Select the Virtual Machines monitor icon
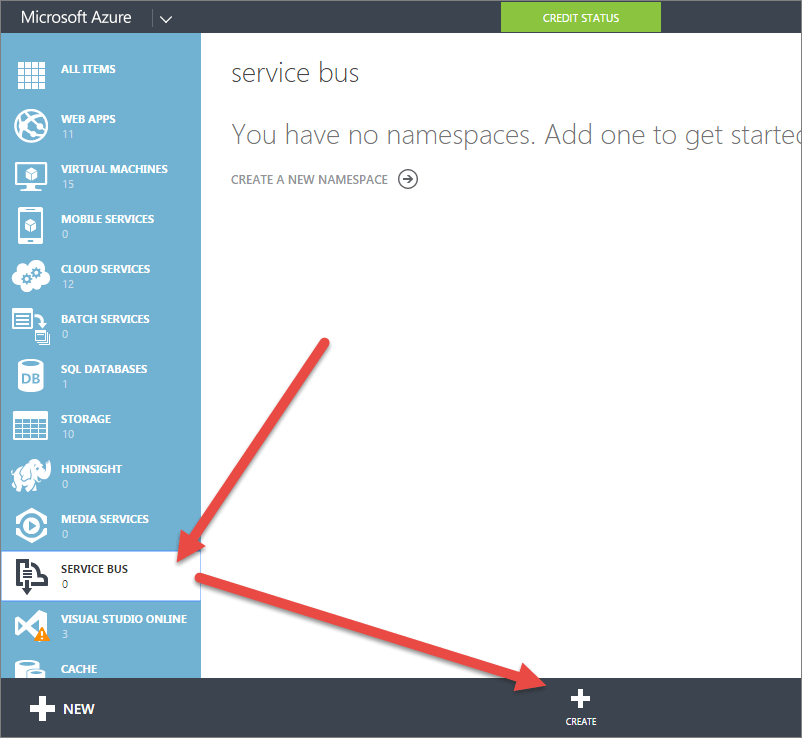Image resolution: width=802 pixels, height=738 pixels. (x=31, y=176)
